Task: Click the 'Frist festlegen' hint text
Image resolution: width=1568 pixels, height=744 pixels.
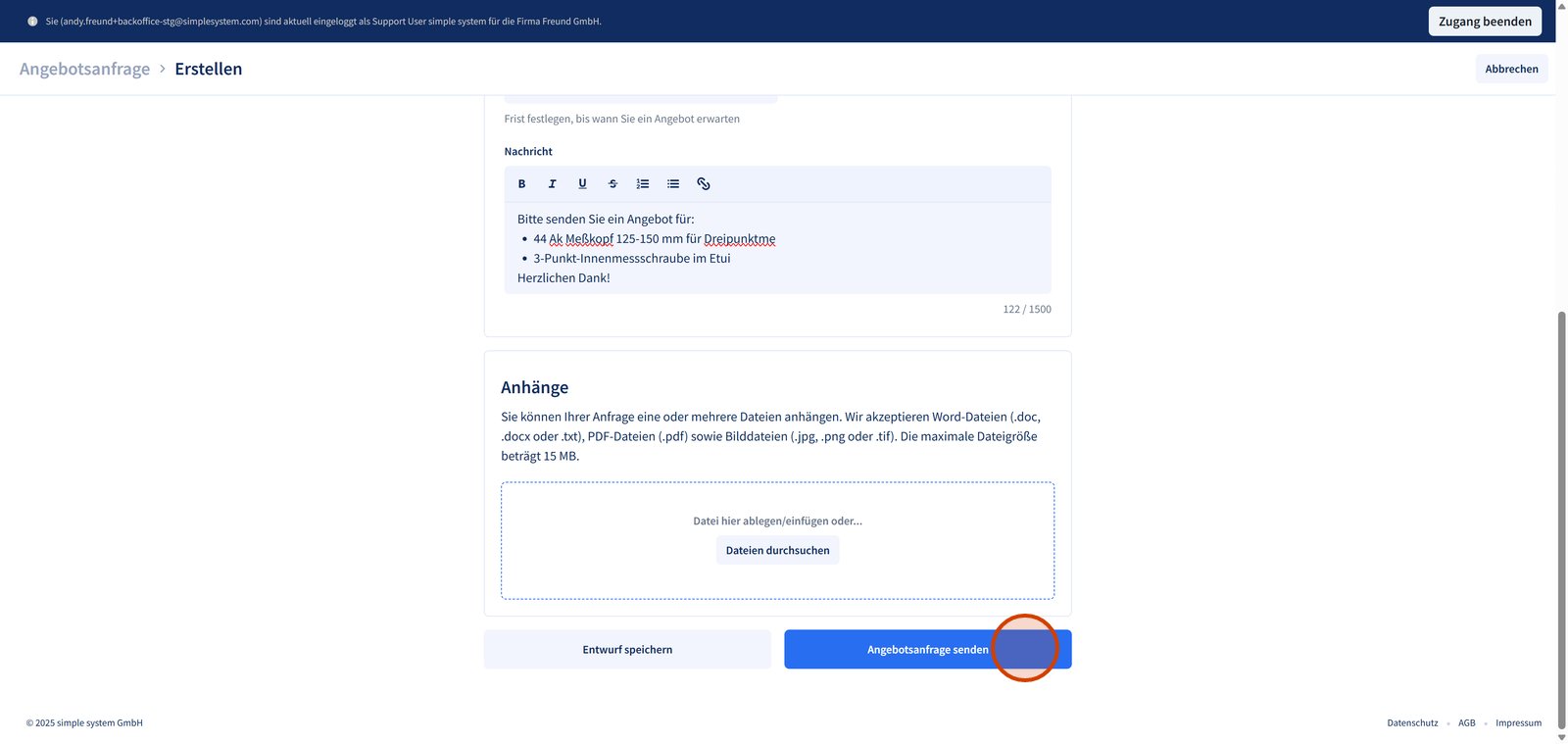Action: click(x=622, y=120)
